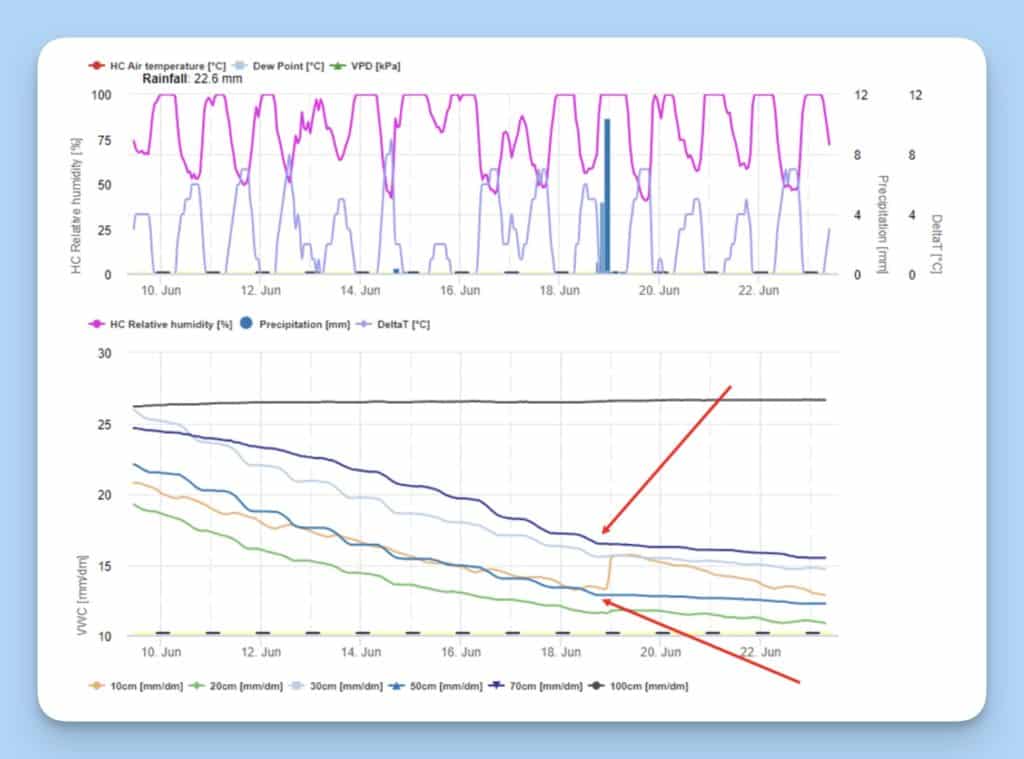Image resolution: width=1024 pixels, height=759 pixels.
Task: Click the 70cm legend marker
Action: (x=496, y=686)
